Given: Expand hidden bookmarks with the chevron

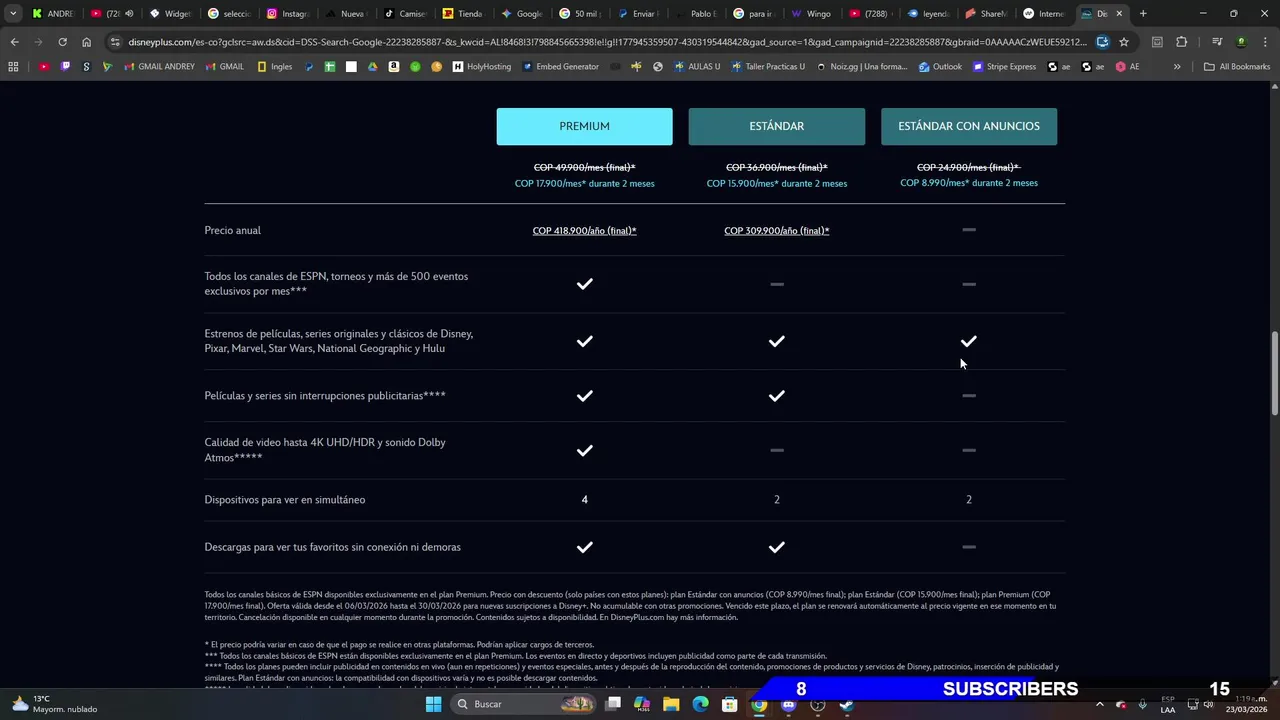Looking at the screenshot, I should 1177,67.
